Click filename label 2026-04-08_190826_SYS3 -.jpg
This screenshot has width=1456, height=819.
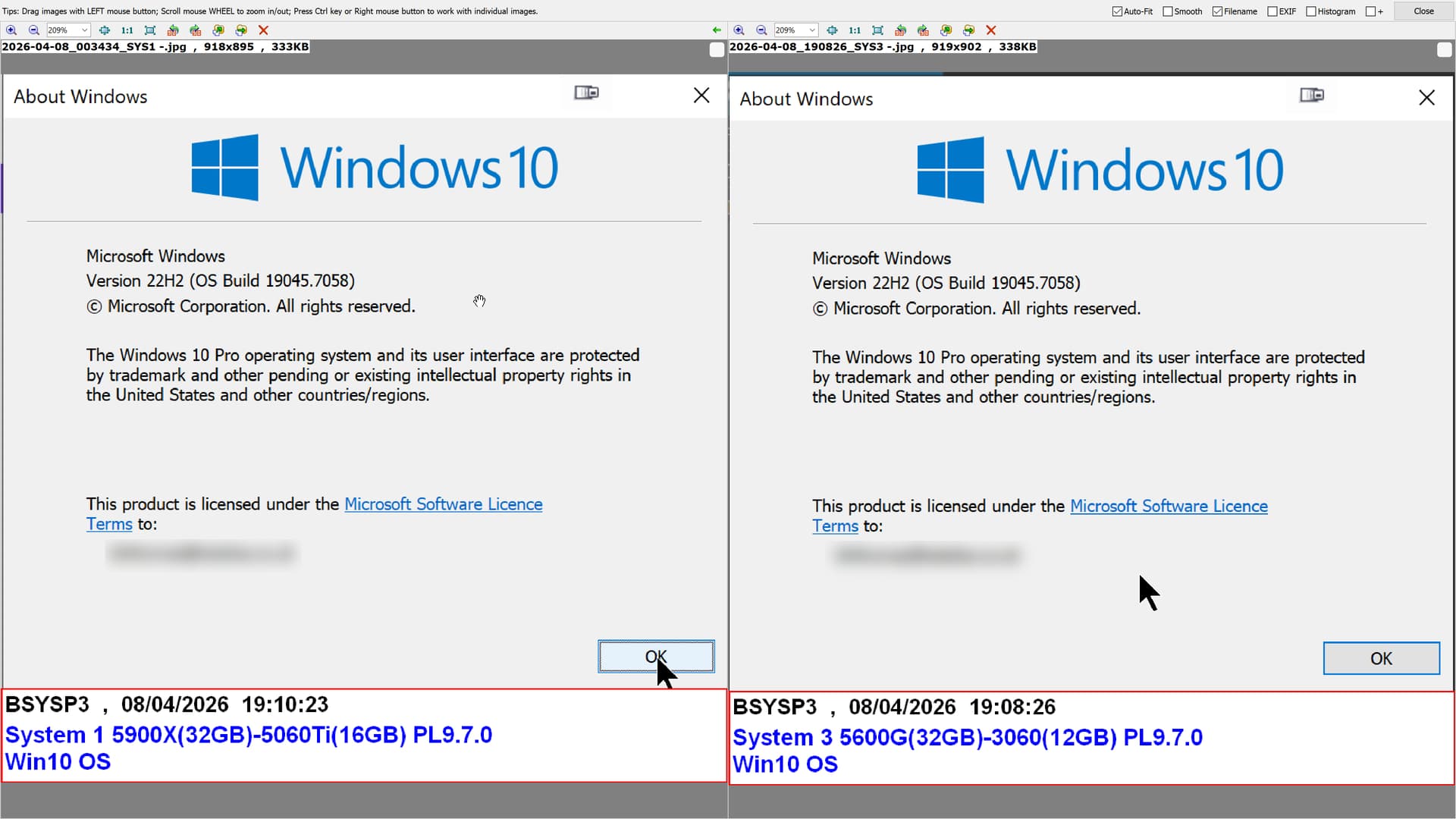click(822, 46)
